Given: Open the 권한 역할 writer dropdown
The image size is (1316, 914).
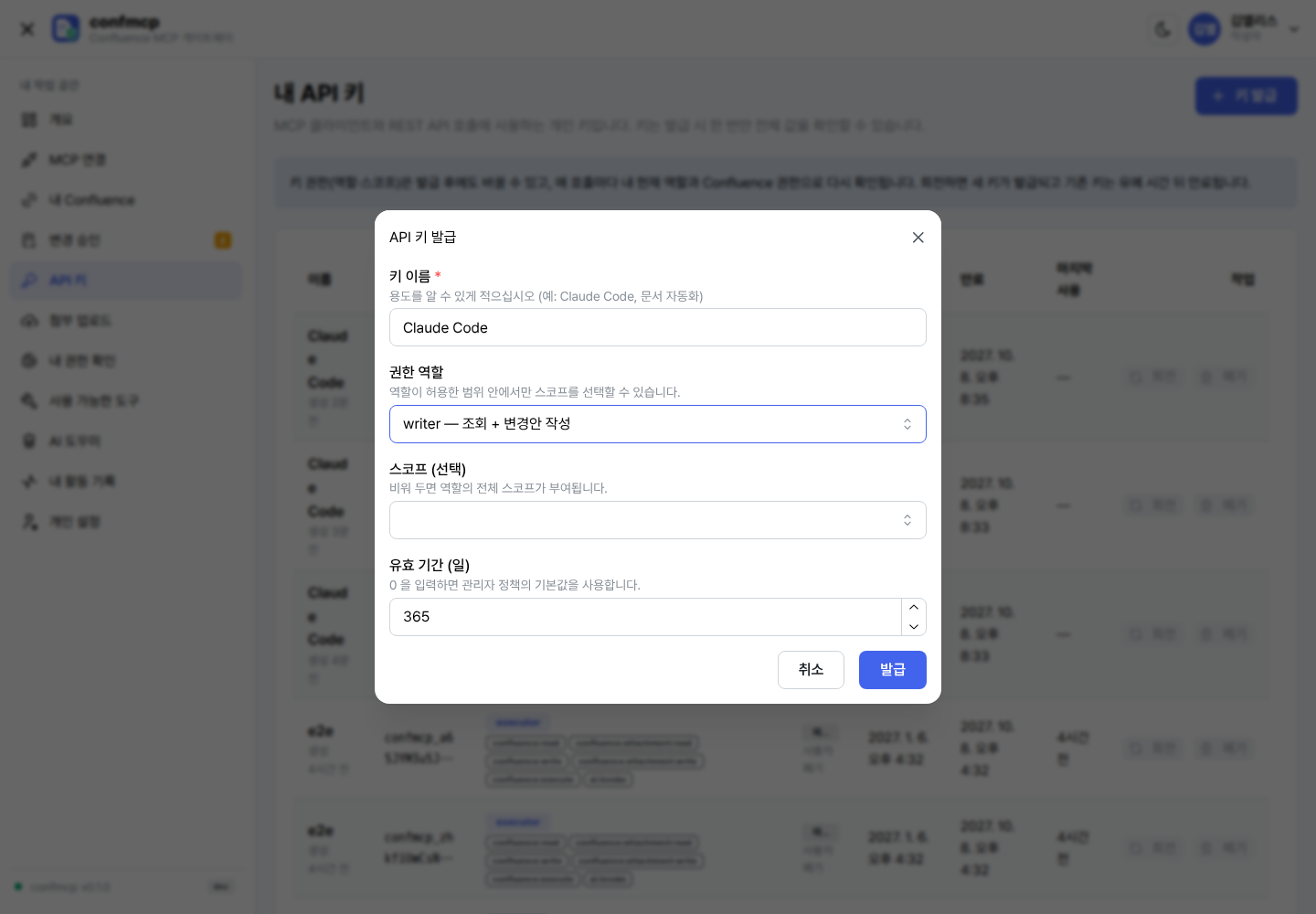Looking at the screenshot, I should pyautogui.click(x=658, y=424).
